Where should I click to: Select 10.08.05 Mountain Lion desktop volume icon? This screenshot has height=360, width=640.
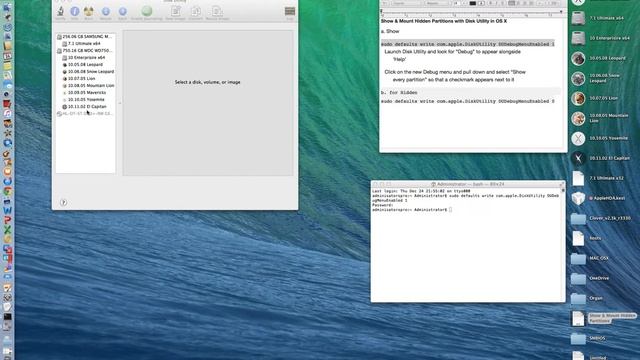[578, 118]
